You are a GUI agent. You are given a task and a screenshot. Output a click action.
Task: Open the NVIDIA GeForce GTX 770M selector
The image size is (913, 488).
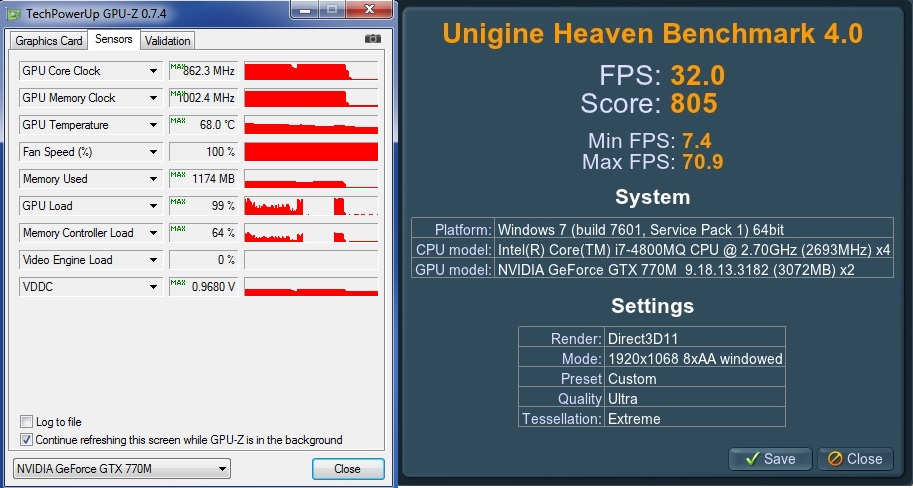coord(122,468)
